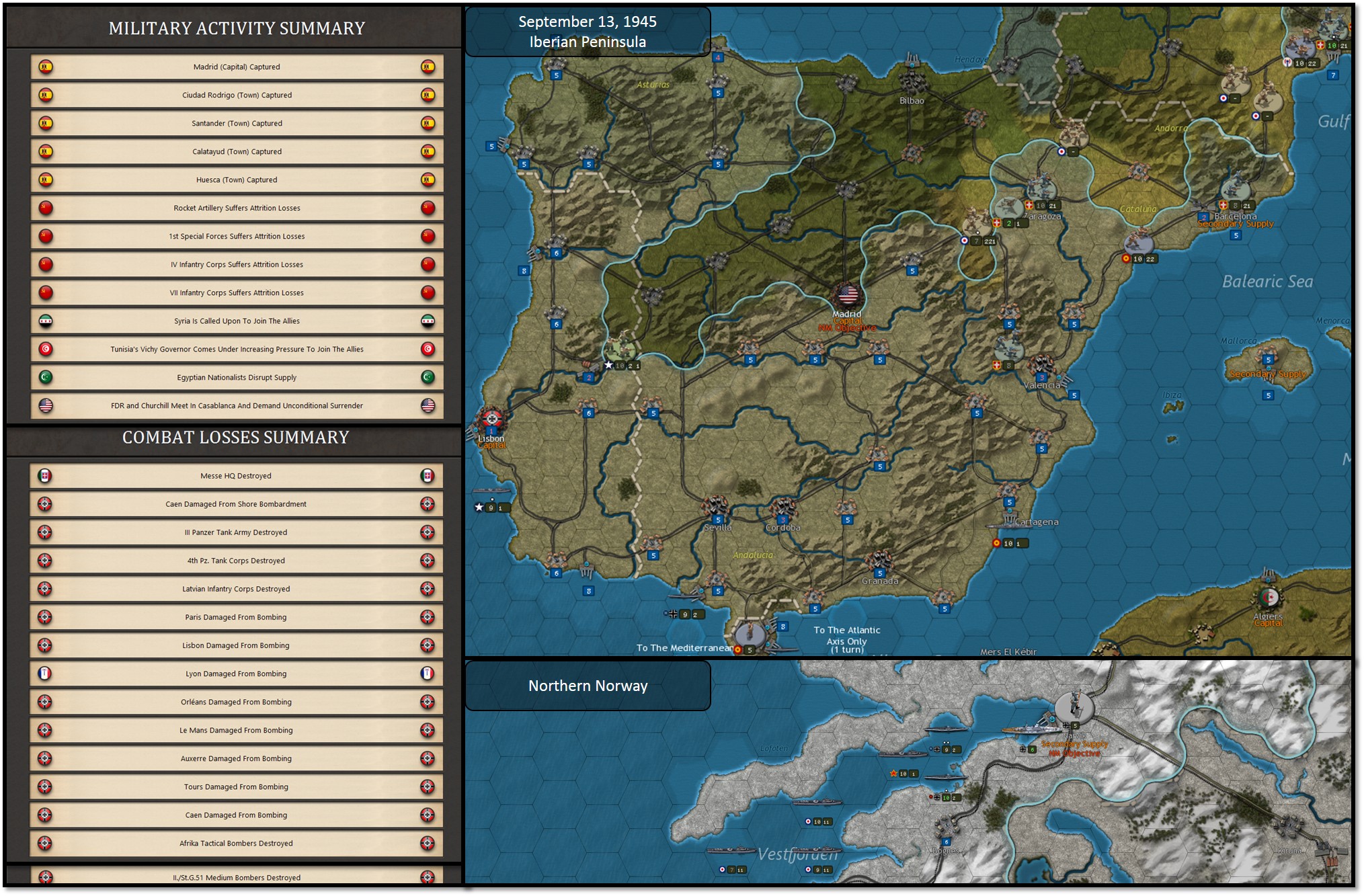This screenshot has width=1364, height=896.
Task: Click Spanish flag left of Madrid Captured
Action: click(x=46, y=67)
